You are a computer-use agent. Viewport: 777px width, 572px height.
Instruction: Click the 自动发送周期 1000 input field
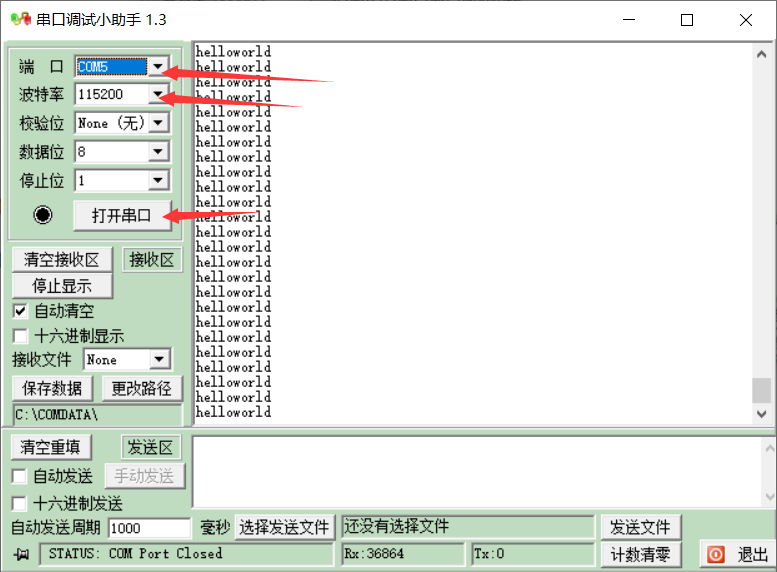click(149, 528)
